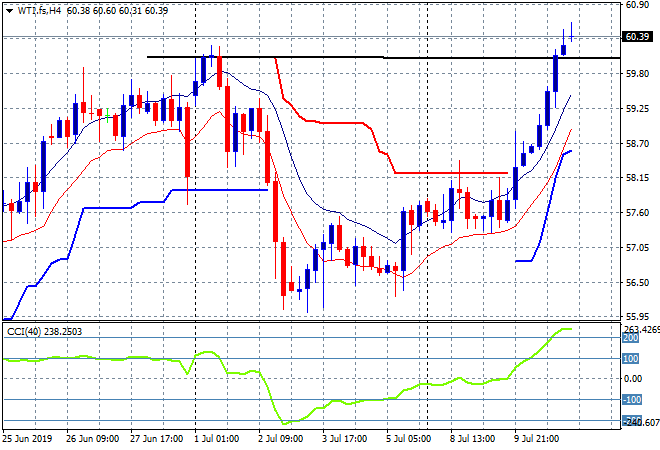Viewport: 660px width, 450px height.
Task: Select the CCI level 100 label
Action: (x=631, y=359)
